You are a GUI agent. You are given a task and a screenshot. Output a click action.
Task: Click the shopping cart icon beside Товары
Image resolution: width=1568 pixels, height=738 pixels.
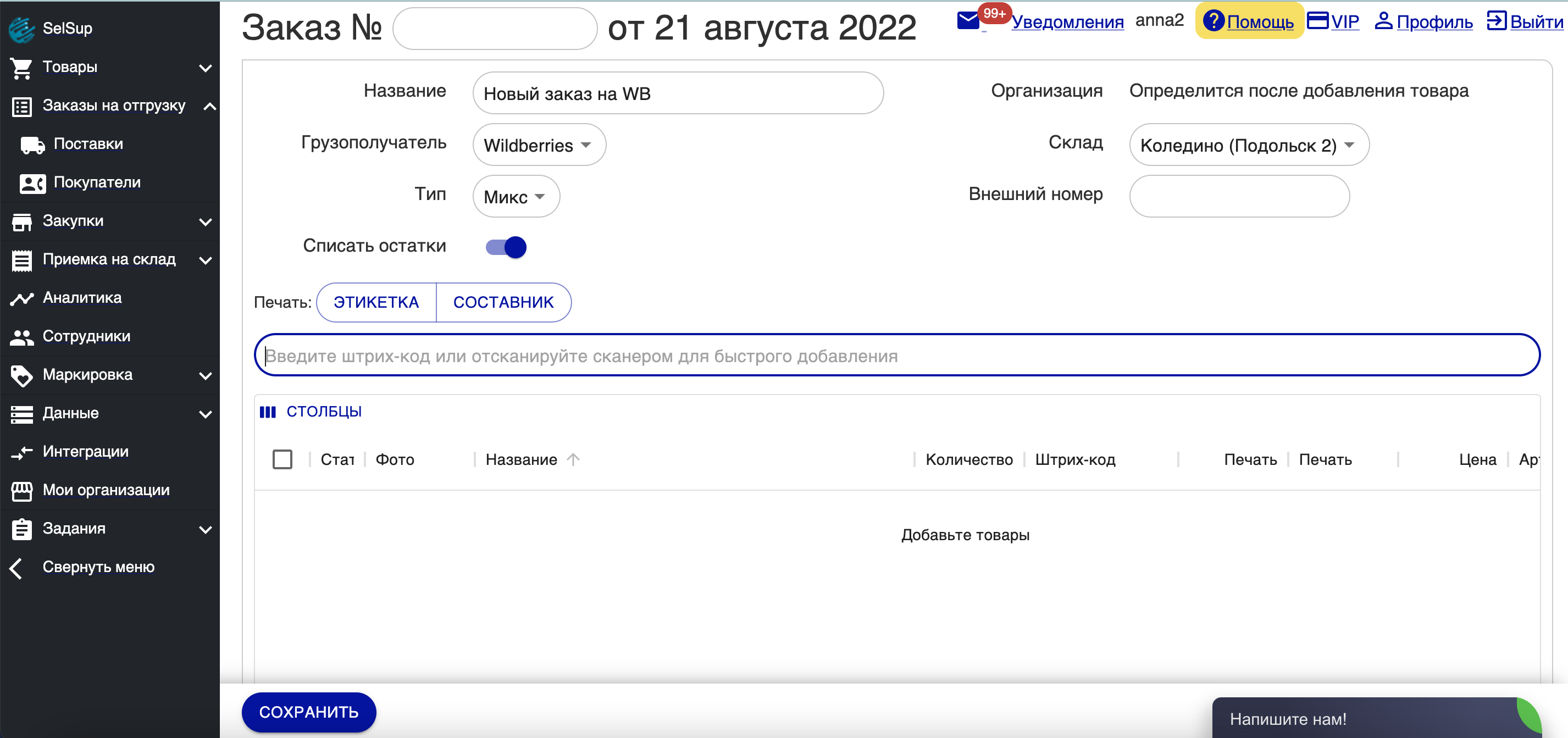[22, 68]
